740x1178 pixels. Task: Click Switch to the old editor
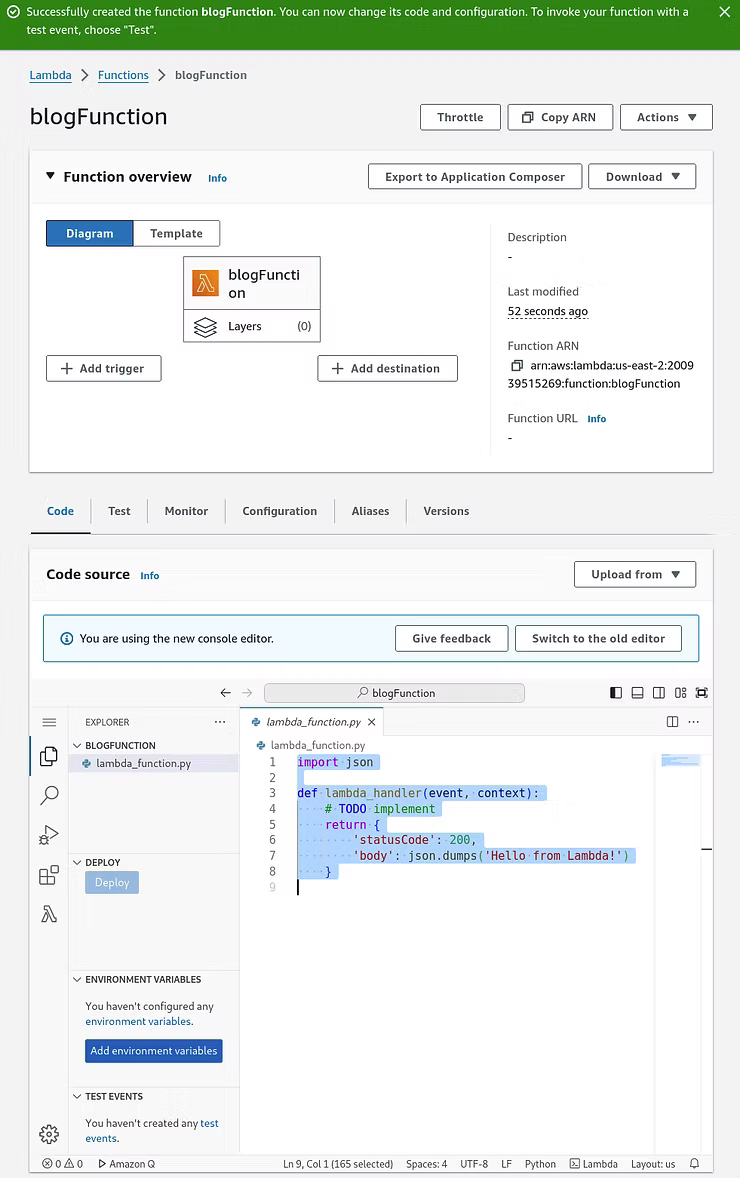click(x=599, y=639)
